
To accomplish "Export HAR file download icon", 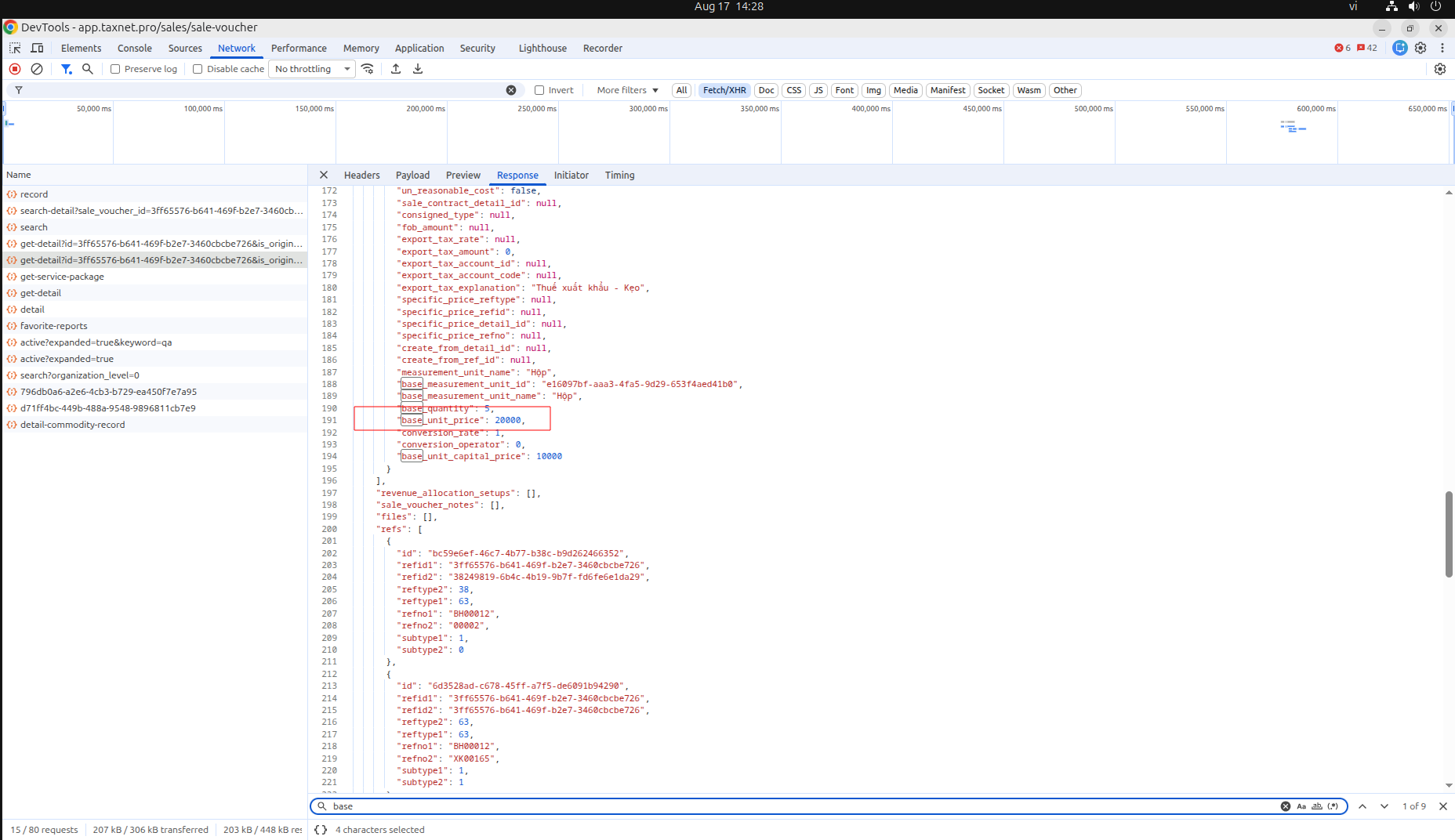I will point(418,69).
